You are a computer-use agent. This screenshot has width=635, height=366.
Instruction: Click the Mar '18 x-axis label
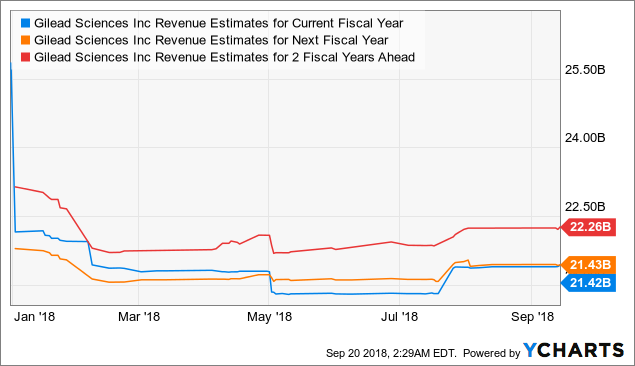point(139,317)
